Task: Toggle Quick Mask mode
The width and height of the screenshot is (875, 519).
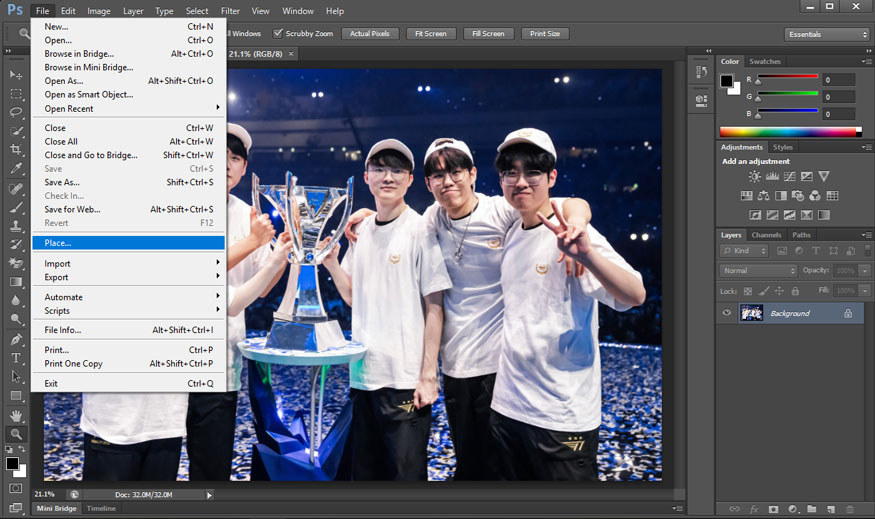Action: coord(16,488)
